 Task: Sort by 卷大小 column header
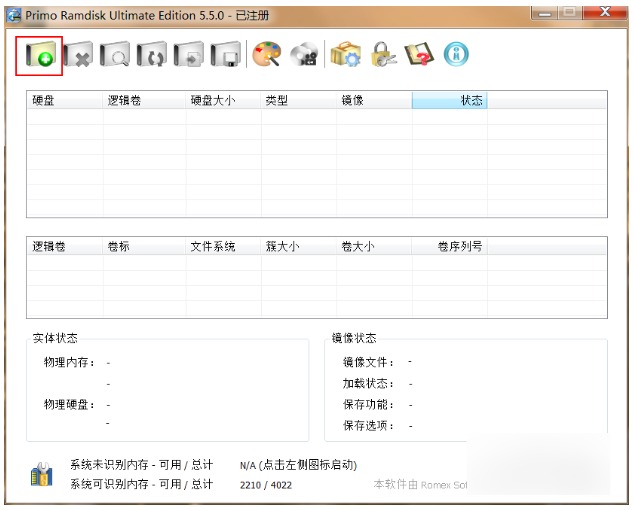[x=374, y=246]
